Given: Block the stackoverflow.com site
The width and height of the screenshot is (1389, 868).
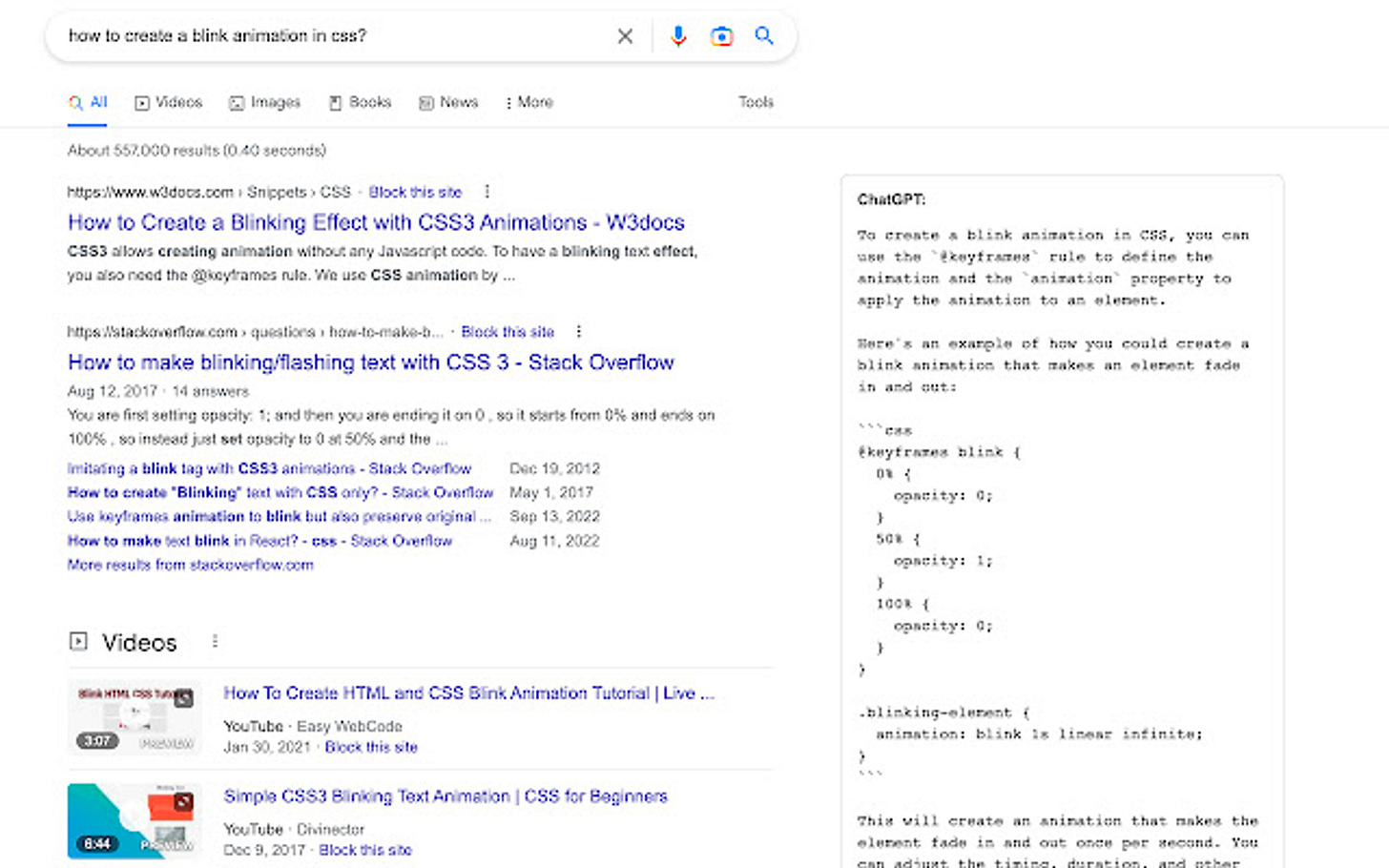Looking at the screenshot, I should click(508, 332).
